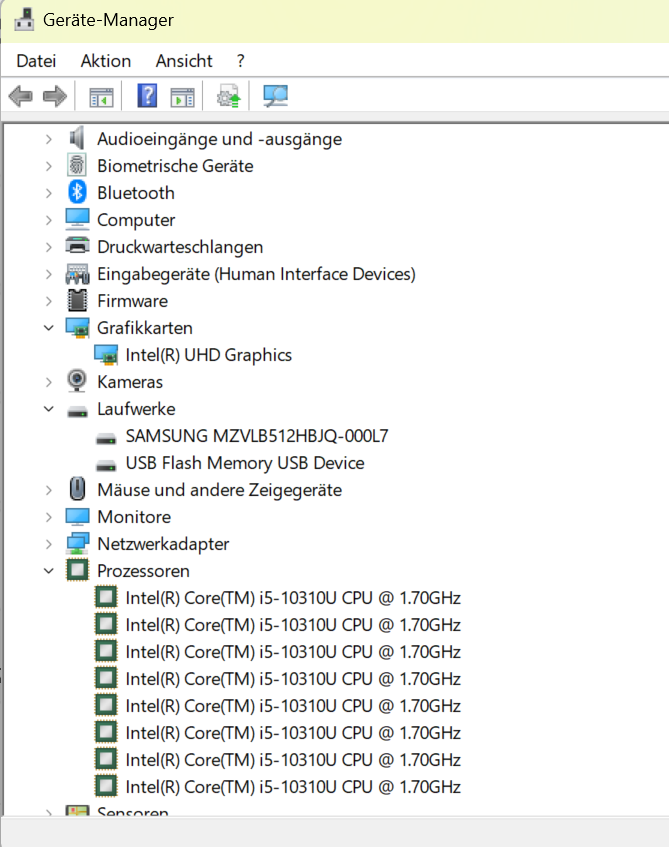Toggle the console tree pane icon

[101, 97]
